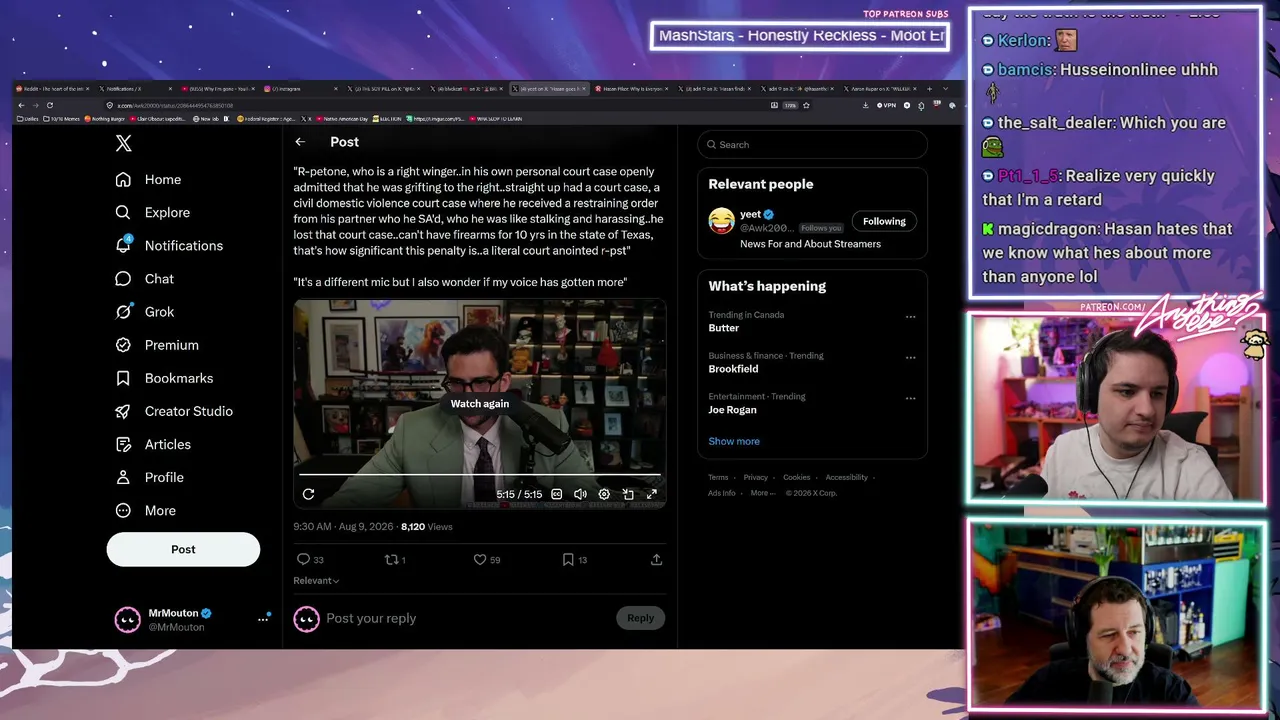
Task: Open Creator Studio in the sidebar
Action: [x=174, y=411]
